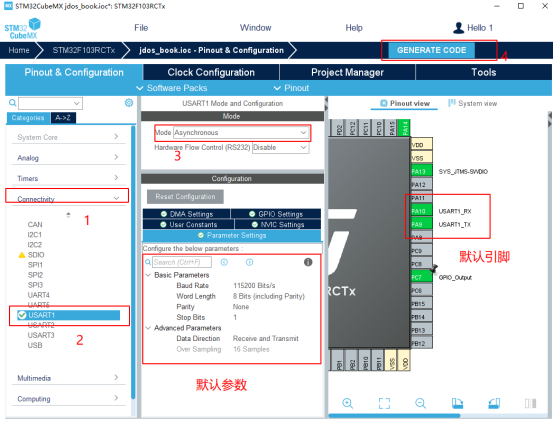Open the NVIC Settings tab
The image size is (554, 422).
(x=278, y=224)
